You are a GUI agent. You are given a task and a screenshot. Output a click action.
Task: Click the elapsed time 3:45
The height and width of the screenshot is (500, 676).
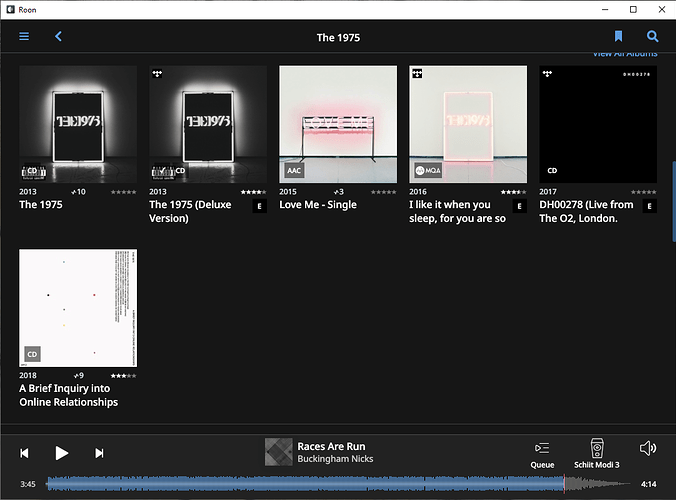[28, 484]
